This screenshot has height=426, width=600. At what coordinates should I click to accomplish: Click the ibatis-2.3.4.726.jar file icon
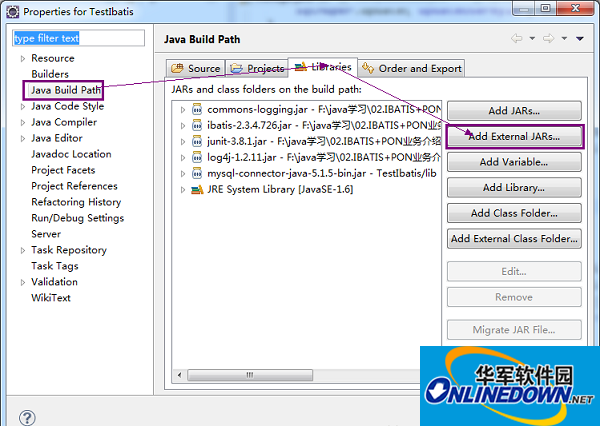point(197,125)
